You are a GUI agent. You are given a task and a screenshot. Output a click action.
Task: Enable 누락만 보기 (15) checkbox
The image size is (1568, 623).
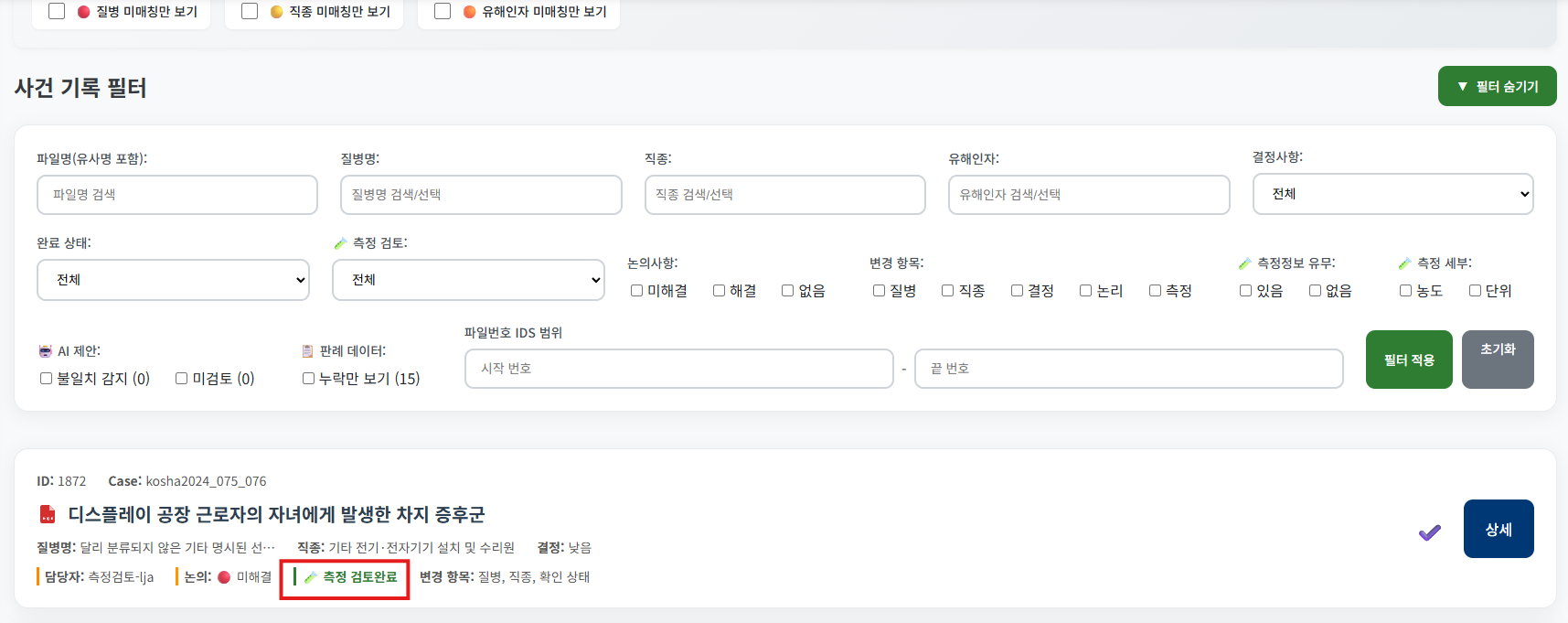pyautogui.click(x=309, y=379)
